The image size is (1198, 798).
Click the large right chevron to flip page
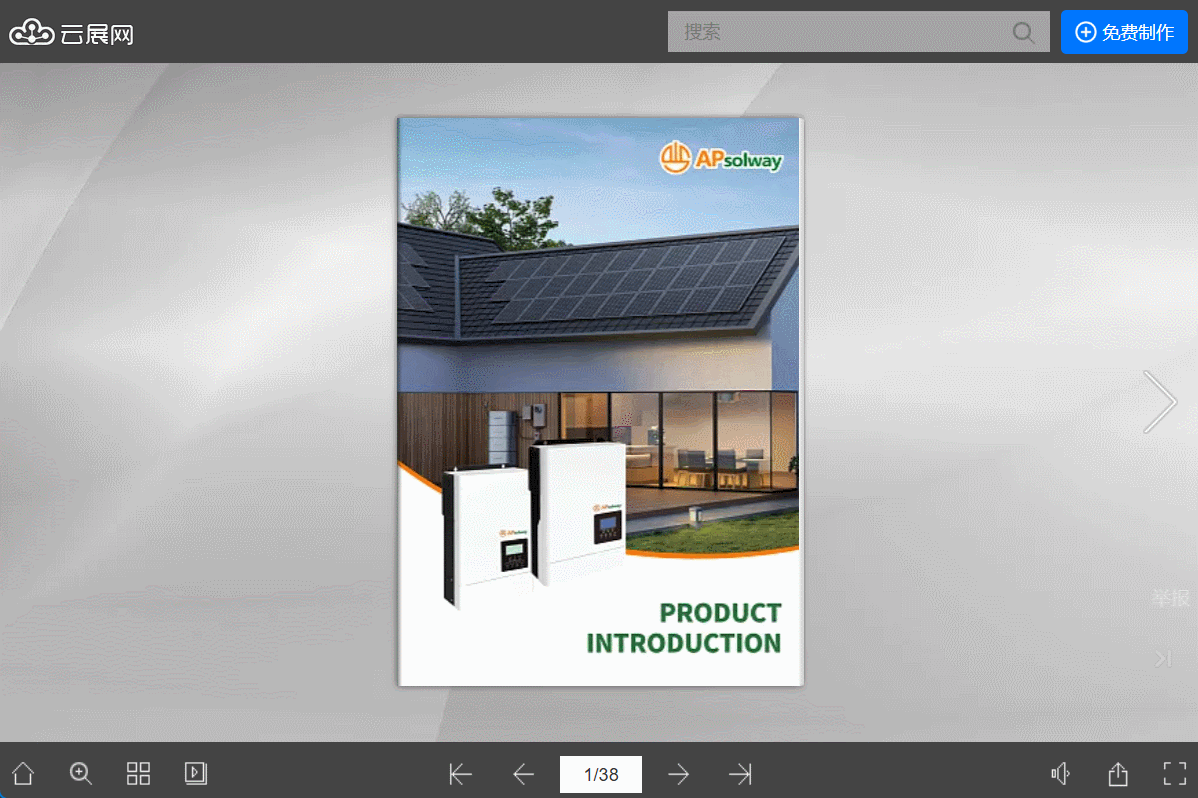pyautogui.click(x=1160, y=402)
